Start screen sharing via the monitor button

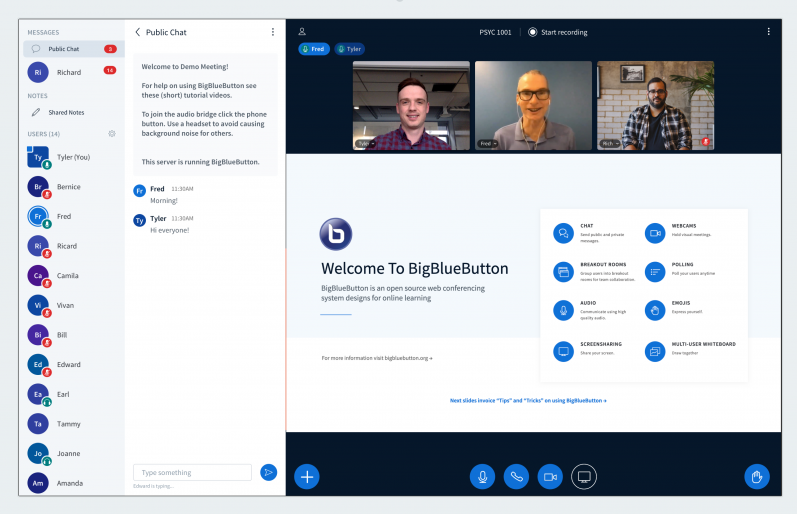[584, 476]
